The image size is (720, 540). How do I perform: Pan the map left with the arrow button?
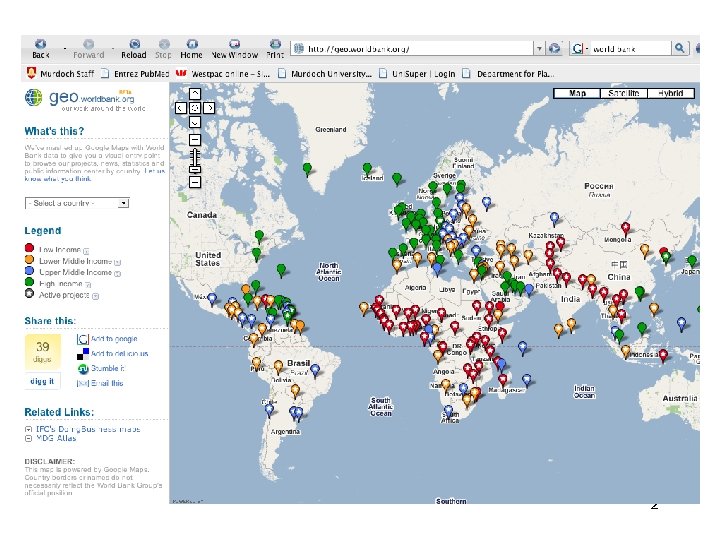[x=180, y=107]
